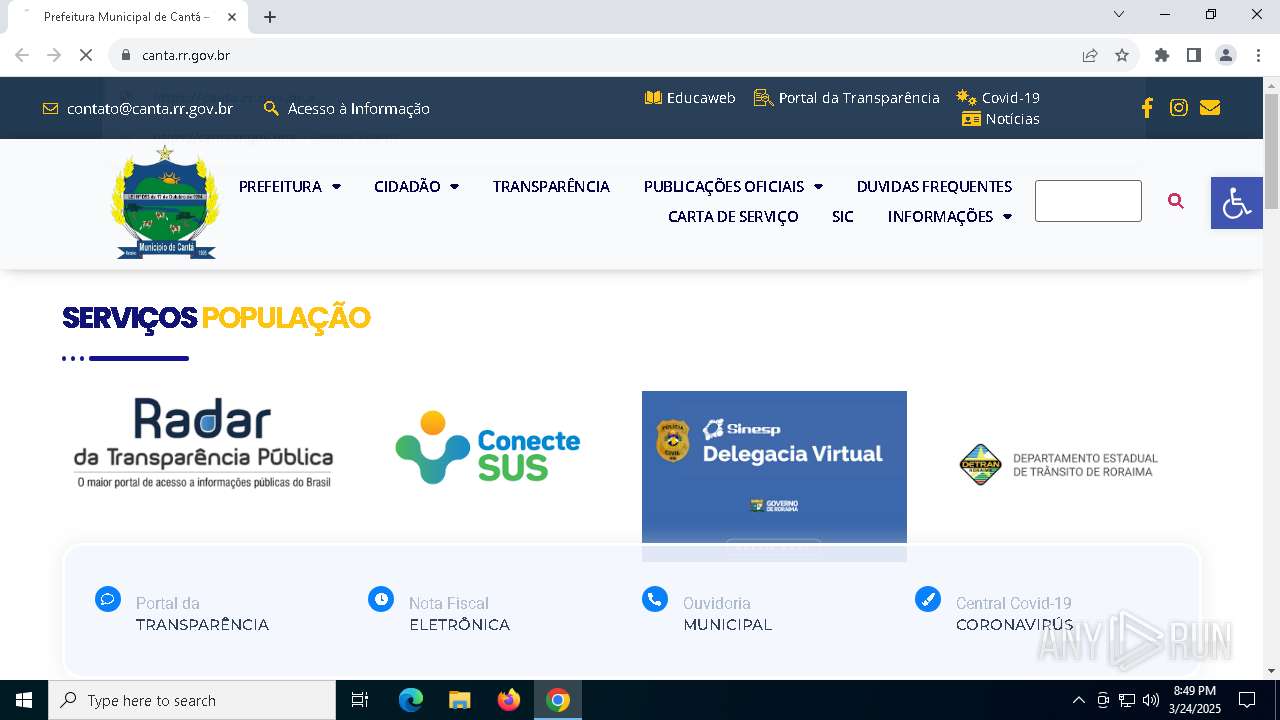Image resolution: width=1280 pixels, height=720 pixels.
Task: Expand the PREFEITURA menu
Action: coord(290,186)
